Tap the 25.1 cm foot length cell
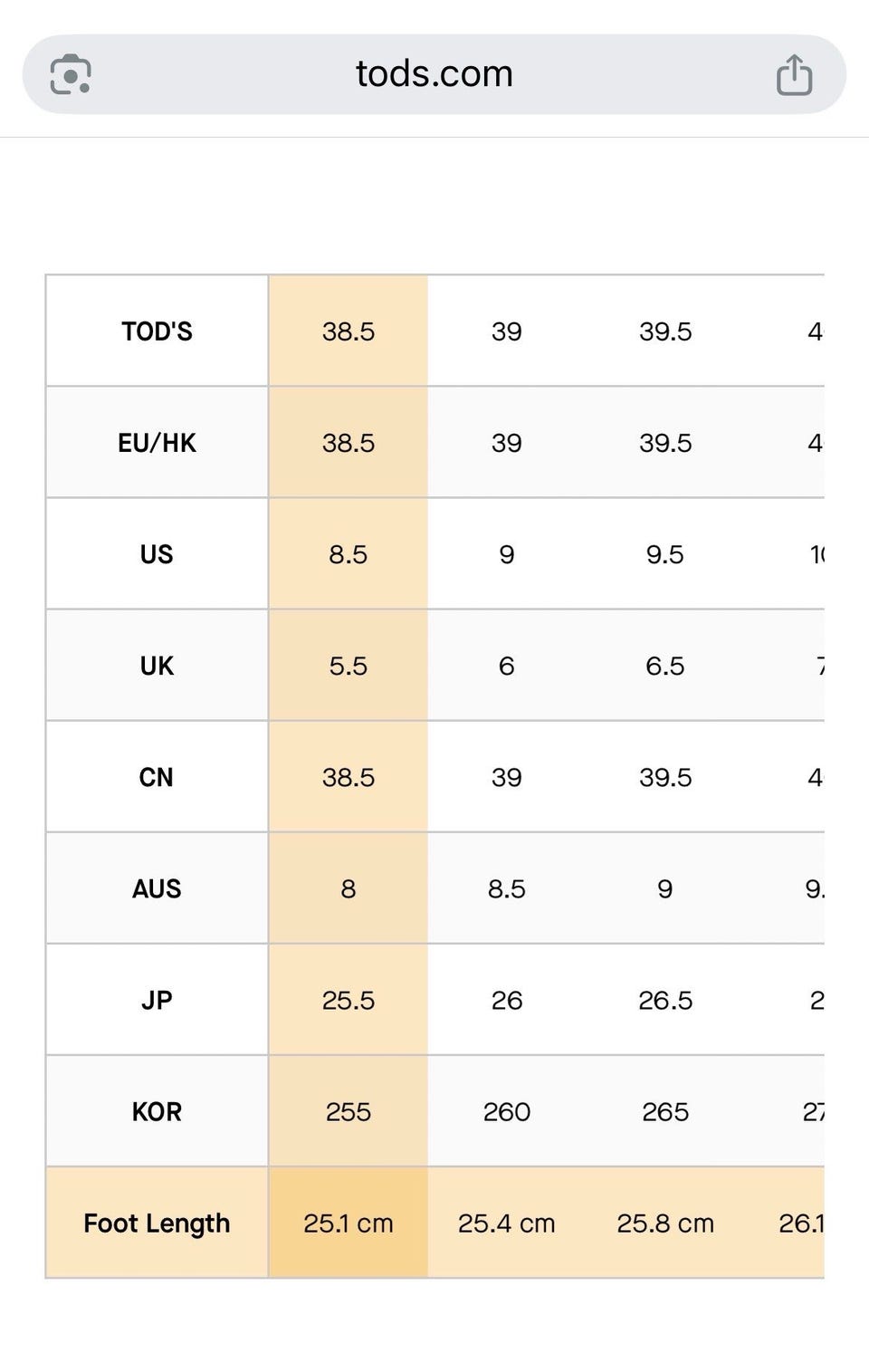The width and height of the screenshot is (869, 1372). 349,1223
